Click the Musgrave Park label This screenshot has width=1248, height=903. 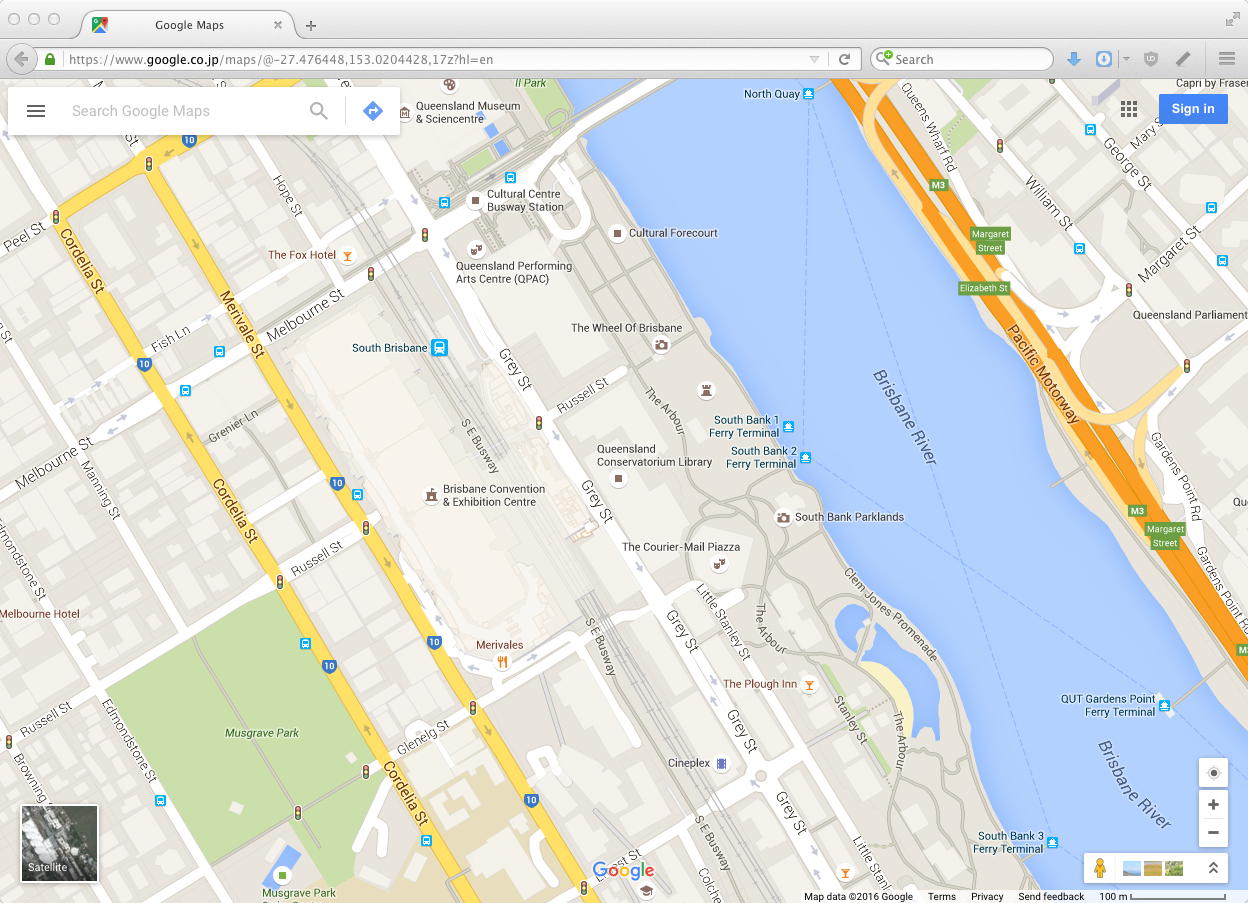[x=262, y=733]
